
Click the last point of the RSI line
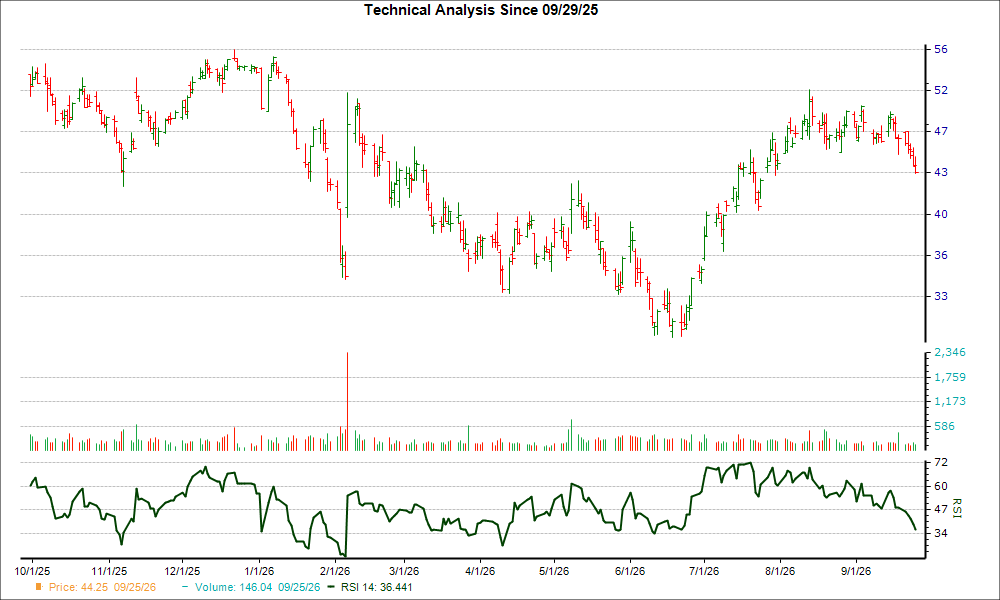[916, 529]
